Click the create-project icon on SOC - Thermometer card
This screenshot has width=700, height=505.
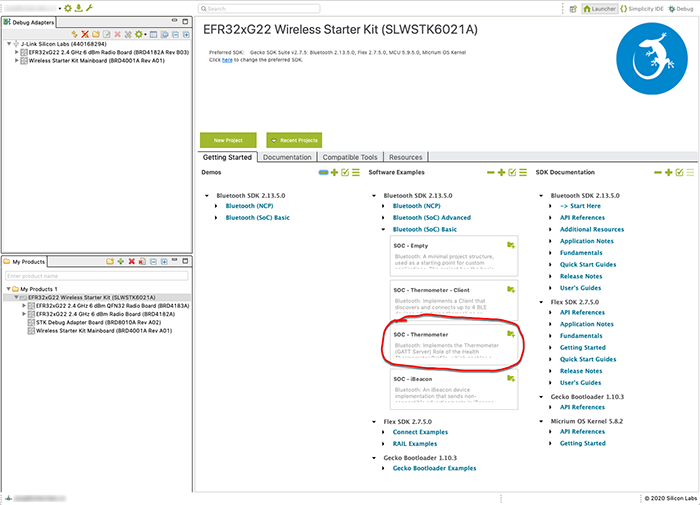pos(511,333)
